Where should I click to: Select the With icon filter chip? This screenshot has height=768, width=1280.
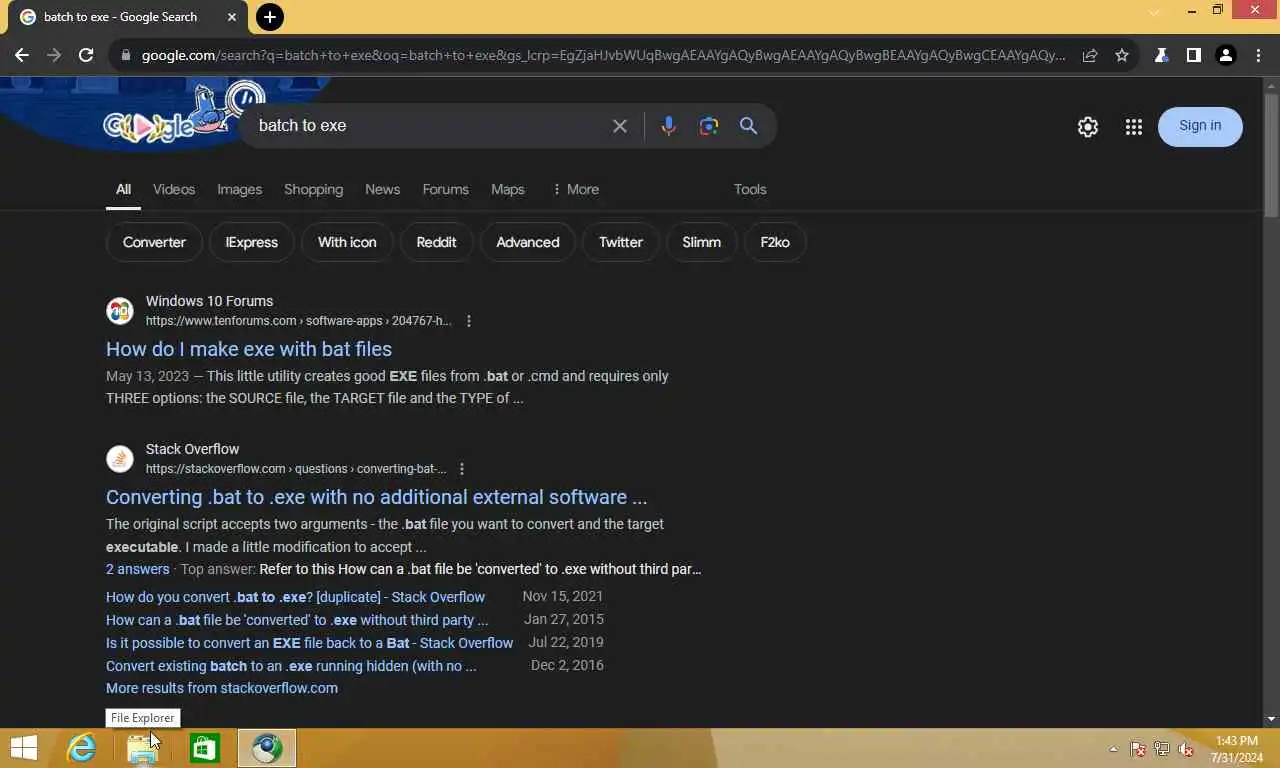pos(347,242)
